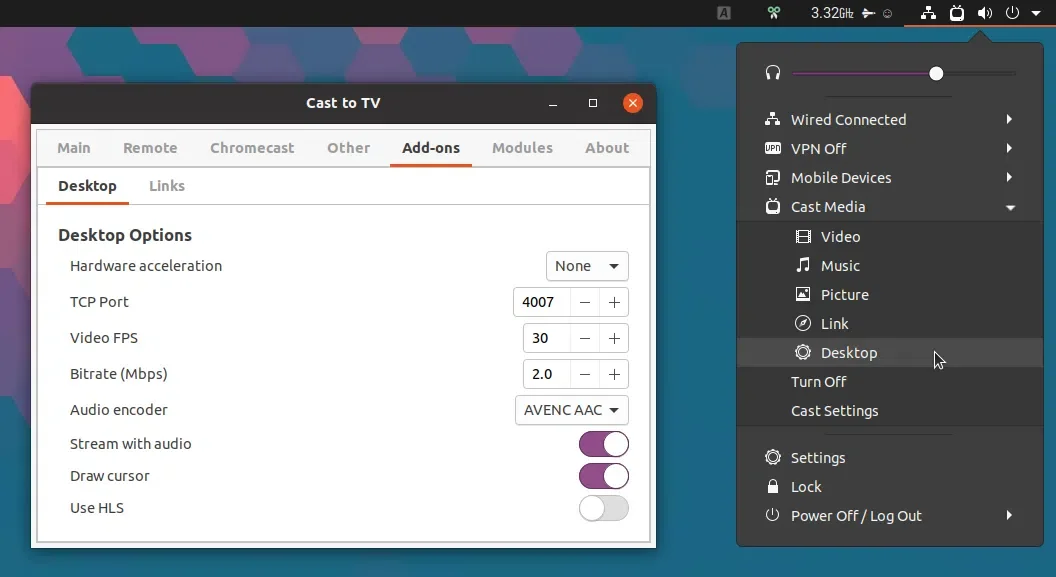Open the Audio encoder AVENC AAC dropdown
1056x577 pixels.
click(x=572, y=410)
